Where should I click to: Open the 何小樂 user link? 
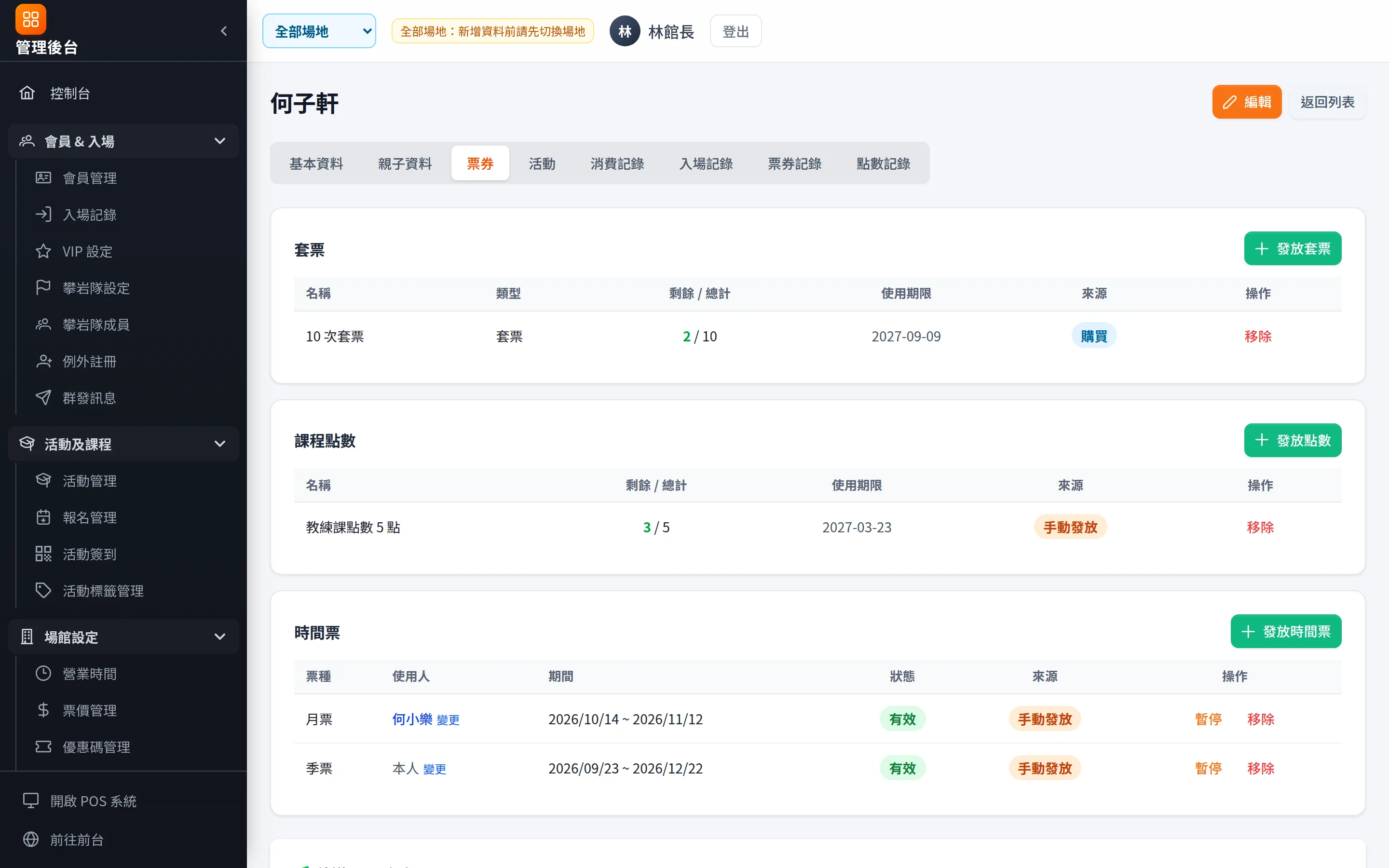412,719
